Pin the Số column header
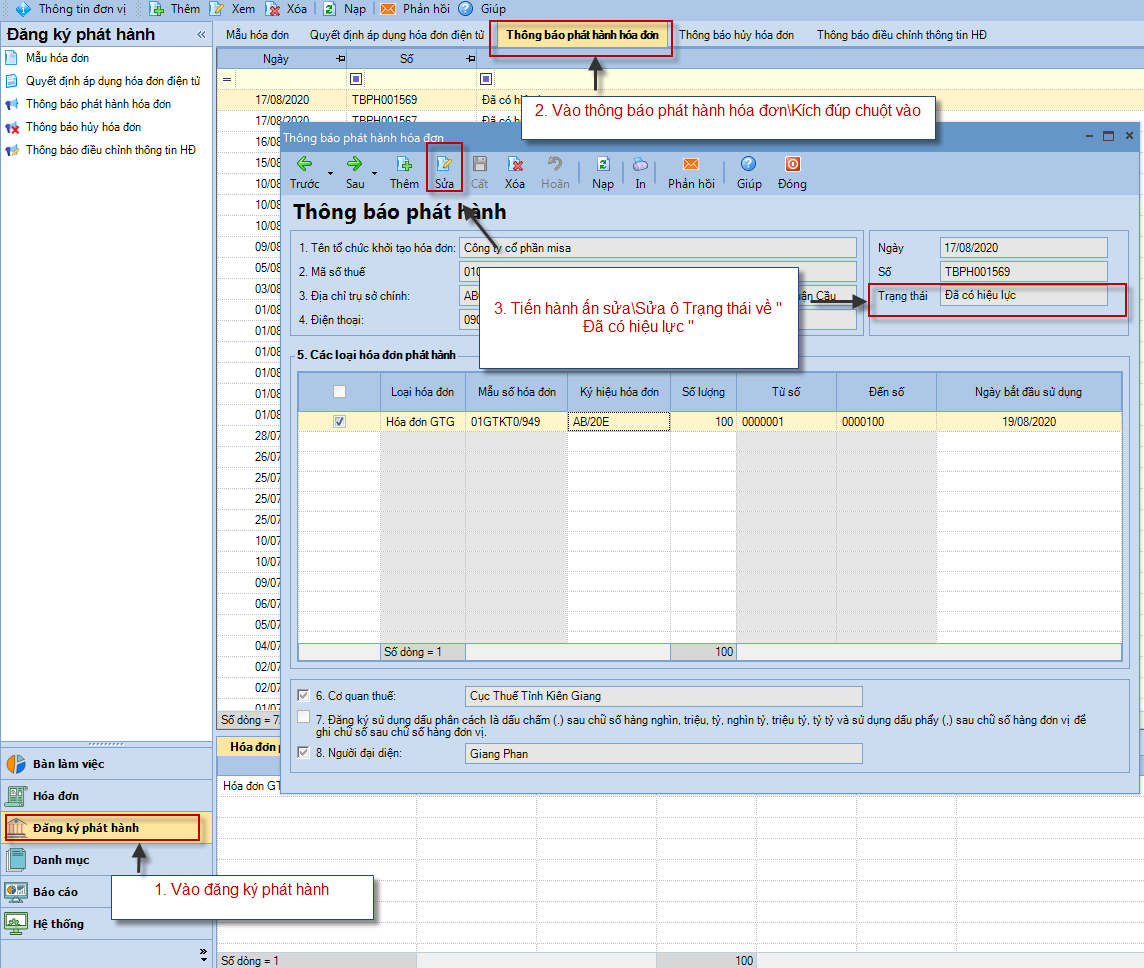The width and height of the screenshot is (1144, 968). click(x=471, y=58)
